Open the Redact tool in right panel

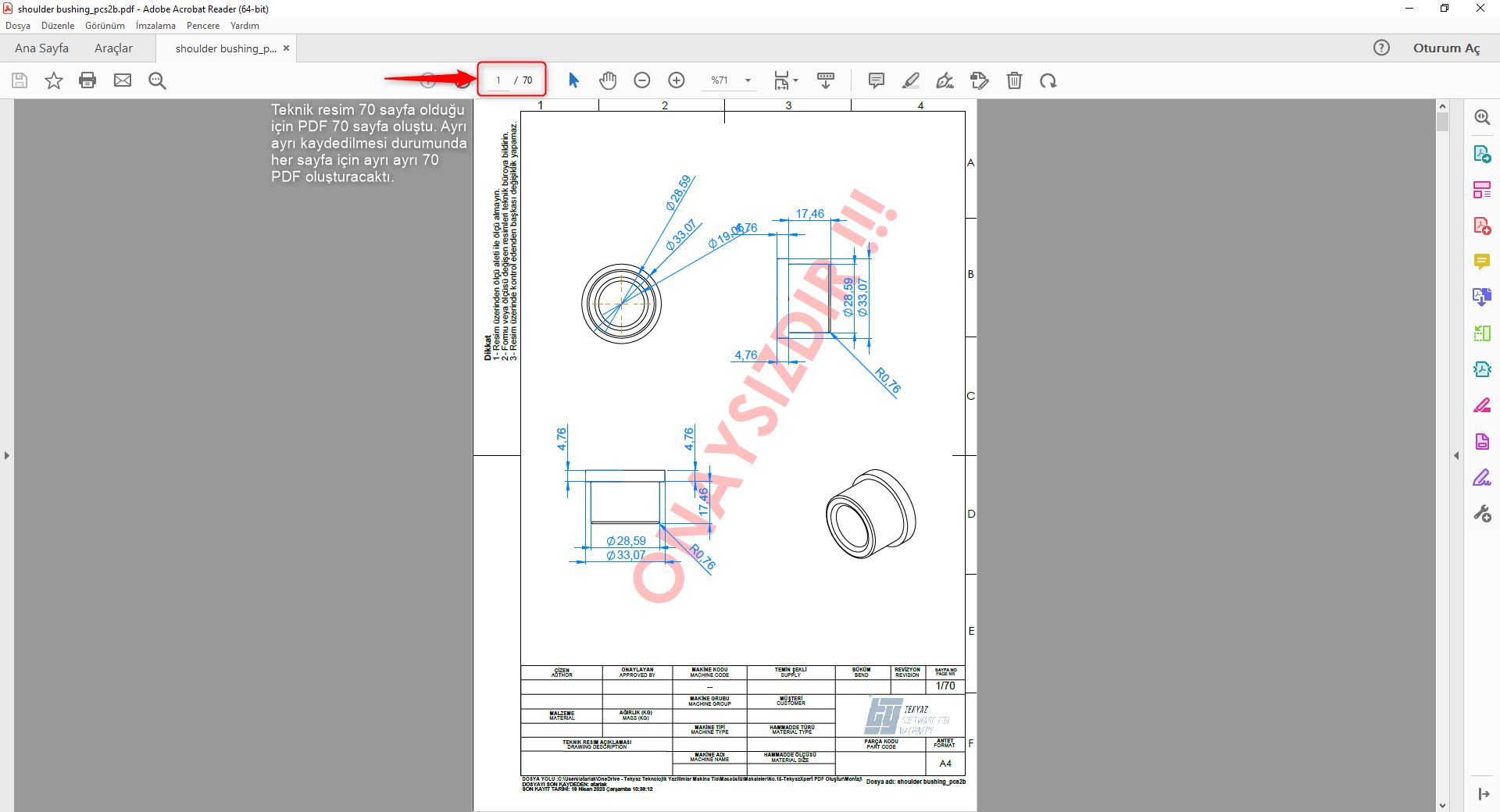tap(1482, 405)
